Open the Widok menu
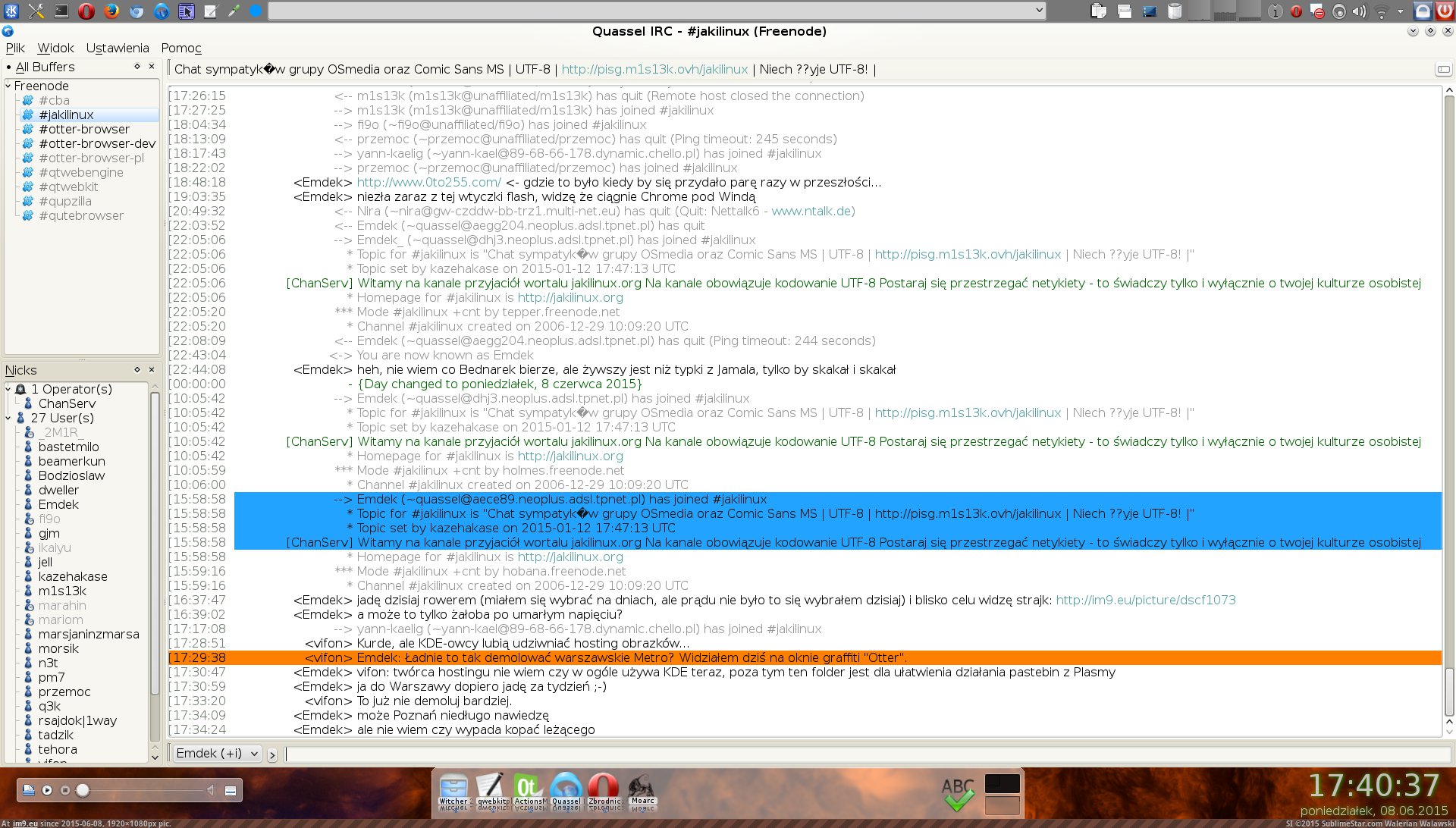 [x=56, y=48]
